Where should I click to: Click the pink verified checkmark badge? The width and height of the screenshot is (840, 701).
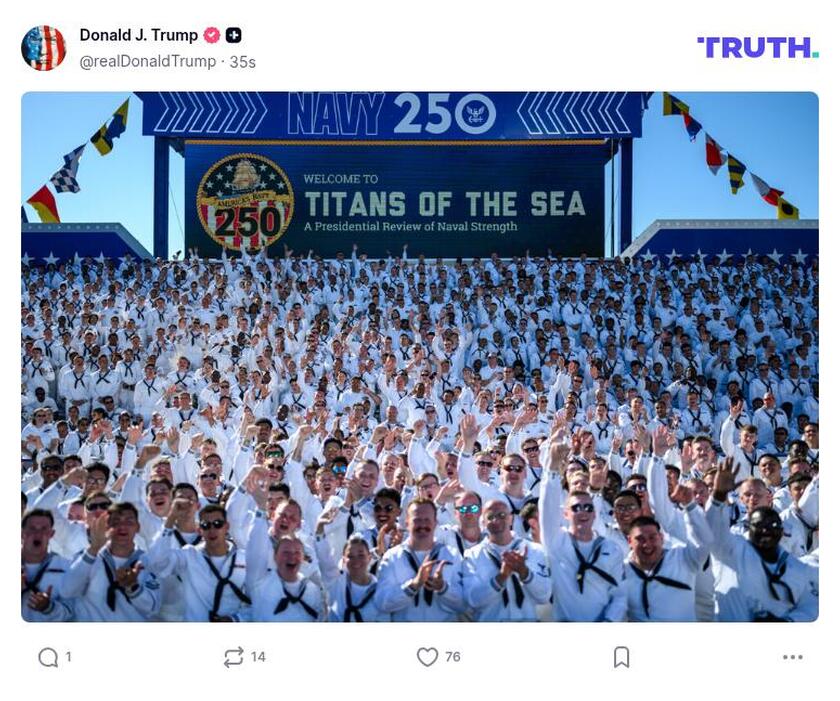point(212,35)
